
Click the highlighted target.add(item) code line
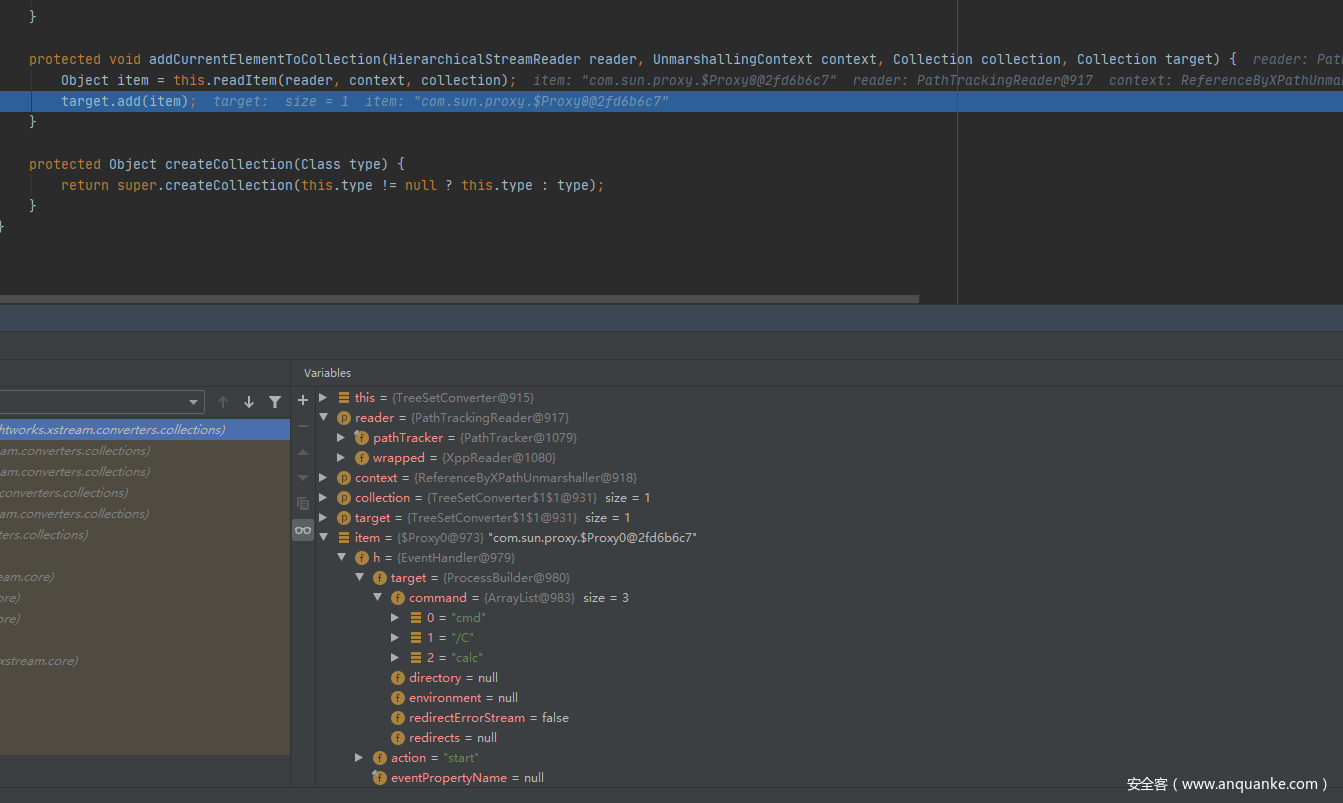click(x=128, y=101)
